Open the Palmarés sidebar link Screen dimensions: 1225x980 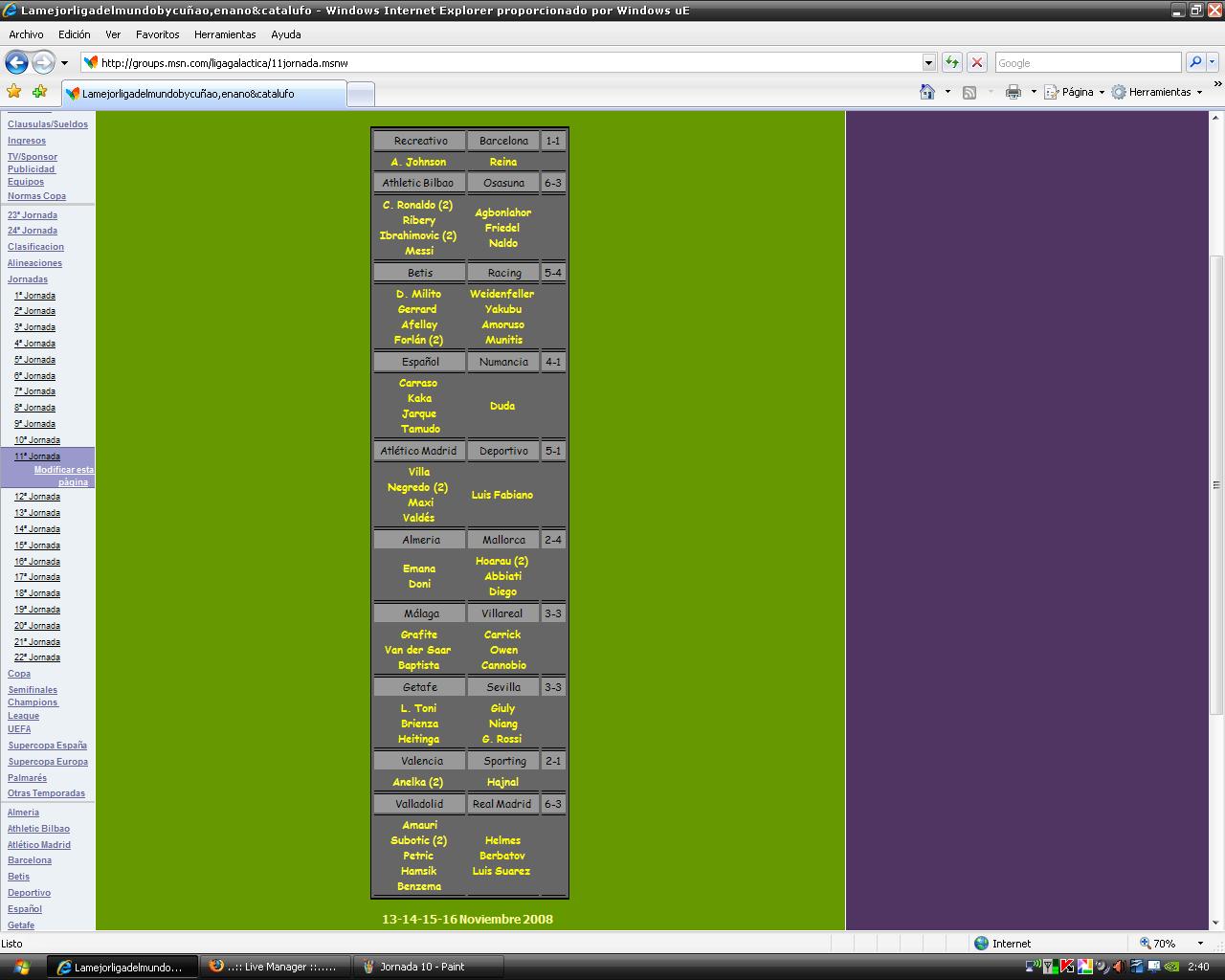[27, 778]
